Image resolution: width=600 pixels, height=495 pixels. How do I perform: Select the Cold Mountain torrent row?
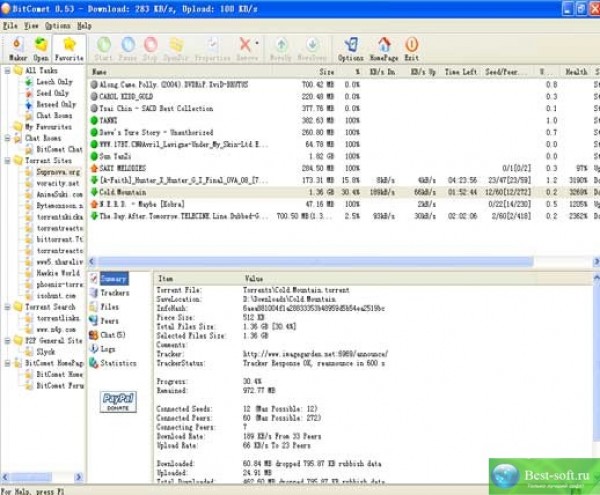click(343, 192)
